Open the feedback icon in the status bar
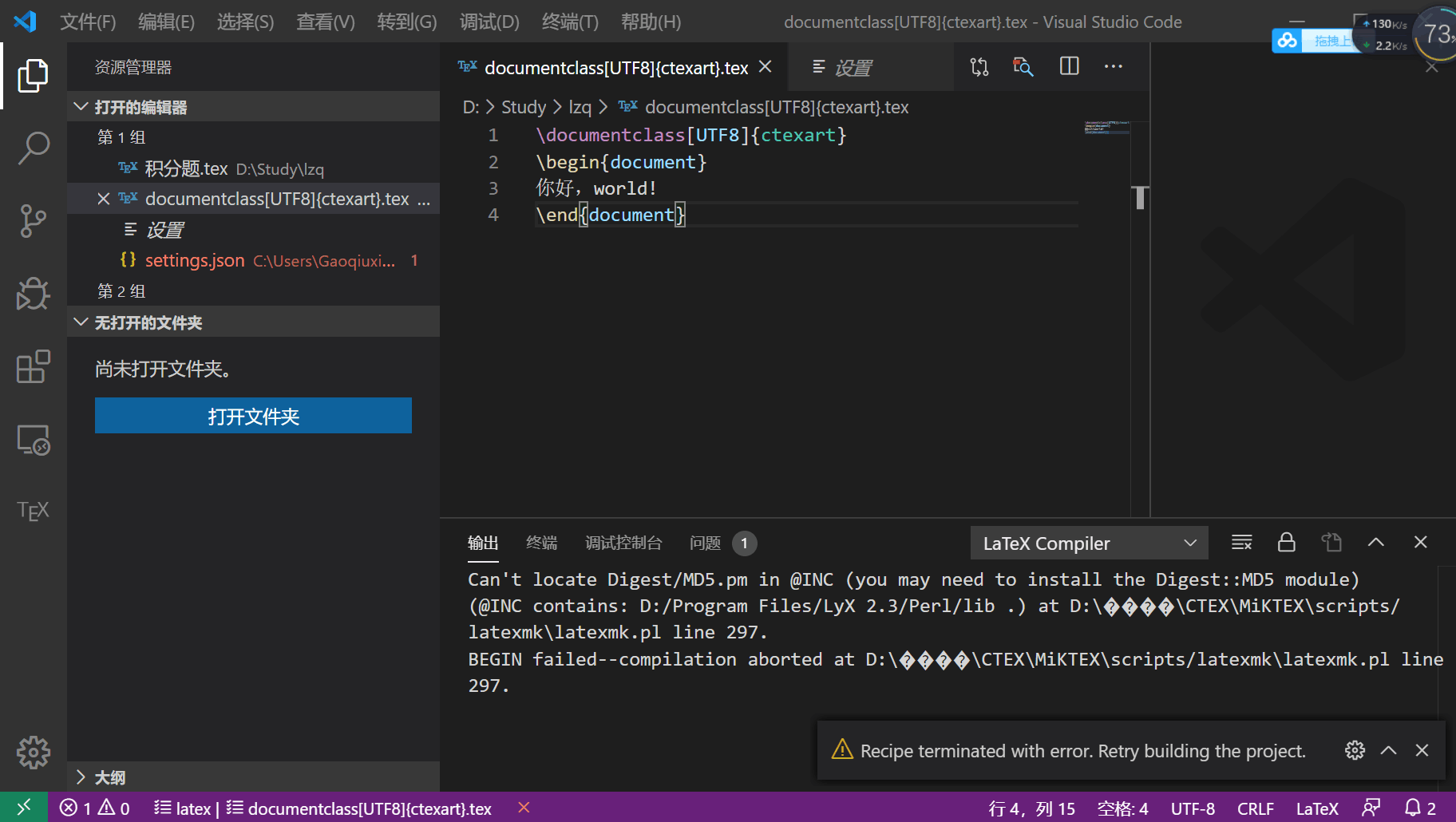The width and height of the screenshot is (1456, 822). coord(1371,808)
